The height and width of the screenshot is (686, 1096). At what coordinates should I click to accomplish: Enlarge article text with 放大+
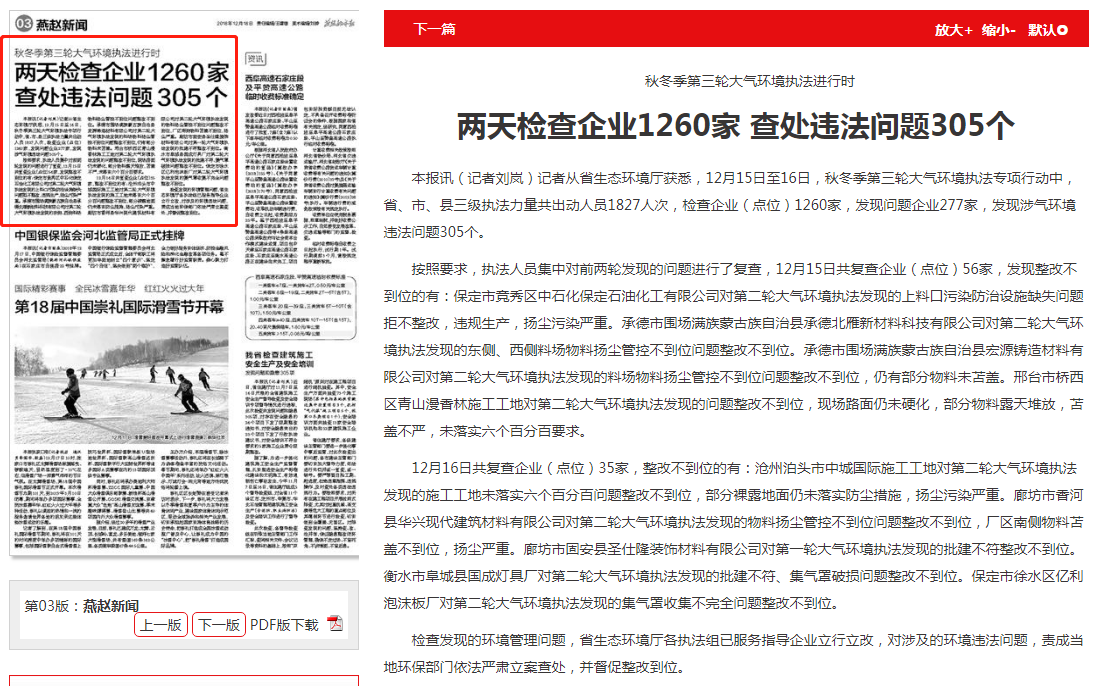(x=953, y=30)
